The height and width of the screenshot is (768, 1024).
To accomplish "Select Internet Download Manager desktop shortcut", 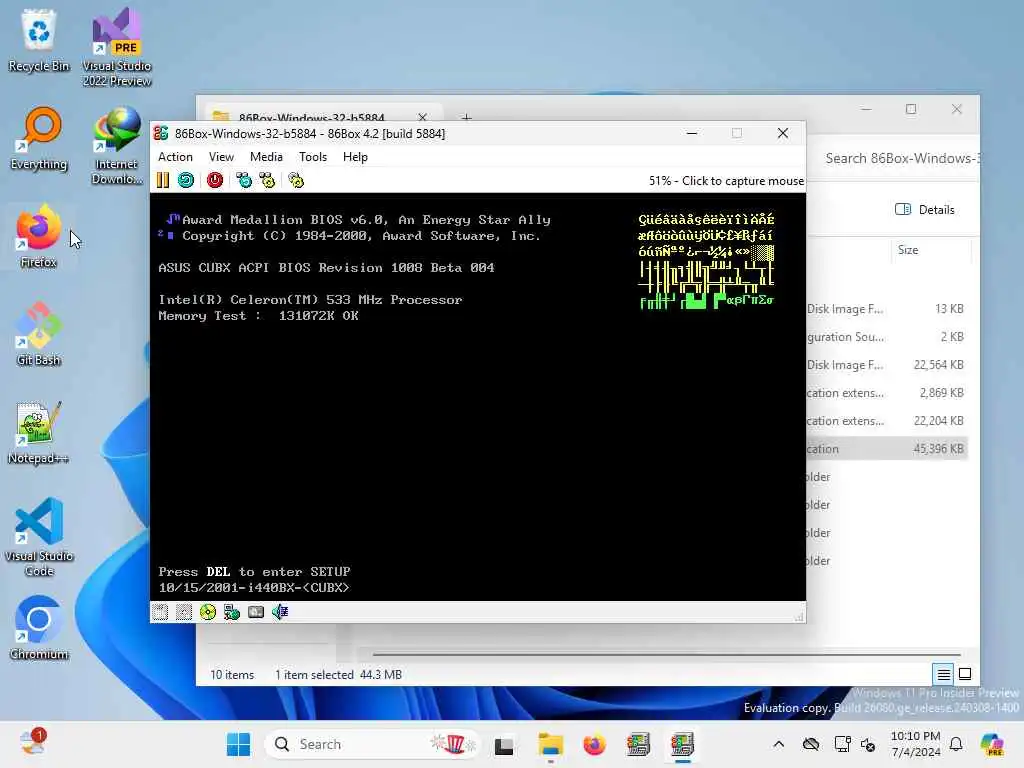I will click(117, 146).
